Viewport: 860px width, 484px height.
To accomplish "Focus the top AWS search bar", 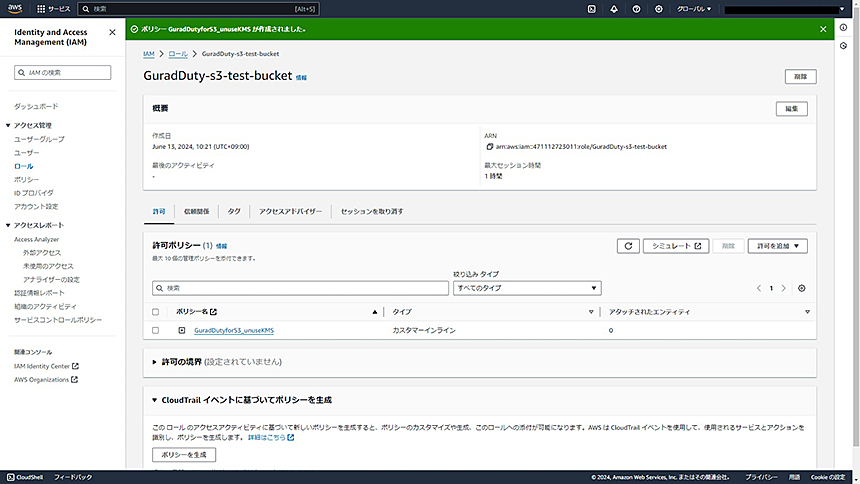I will (199, 9).
